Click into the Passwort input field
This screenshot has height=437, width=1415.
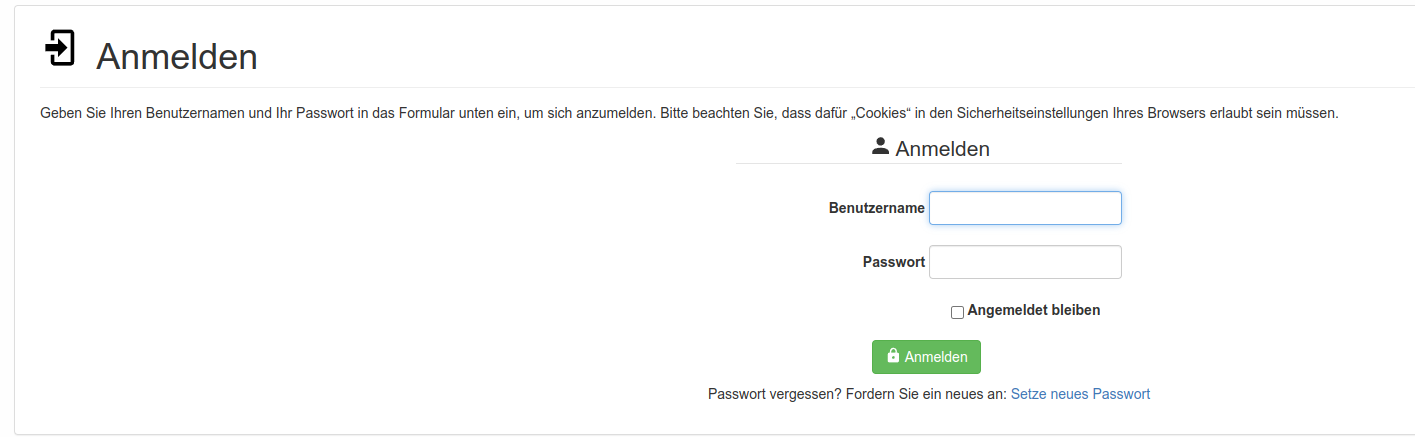[1025, 262]
